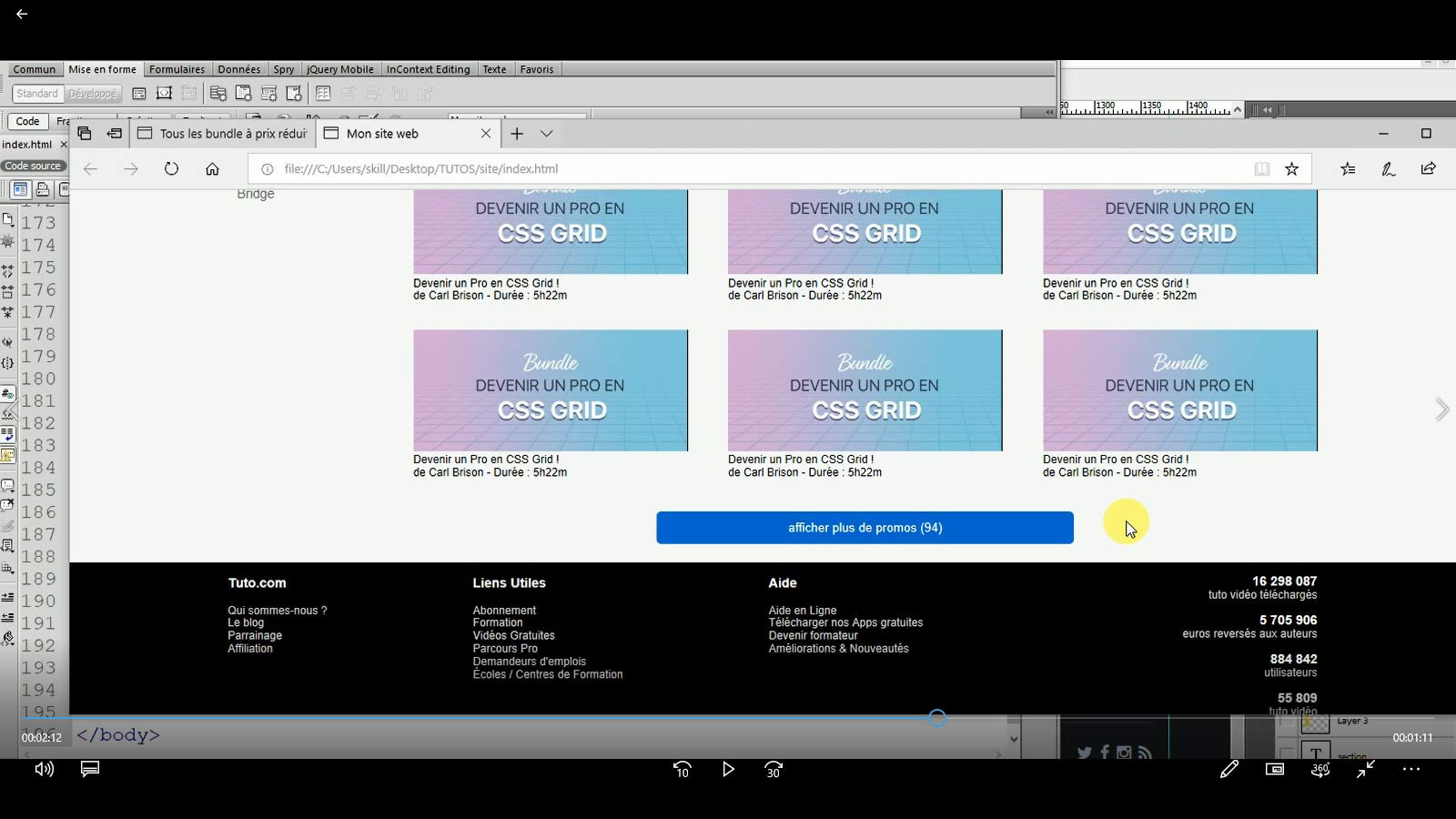Viewport: 1456px width, 819px height.
Task: Play the video
Action: pyautogui.click(x=728, y=769)
